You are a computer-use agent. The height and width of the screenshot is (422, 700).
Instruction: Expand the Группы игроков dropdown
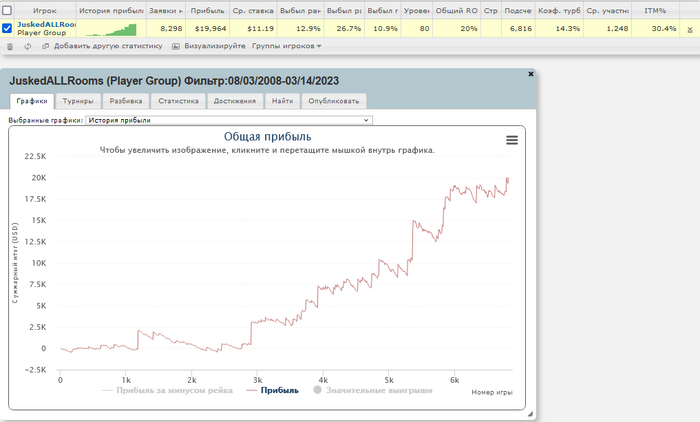[286, 46]
